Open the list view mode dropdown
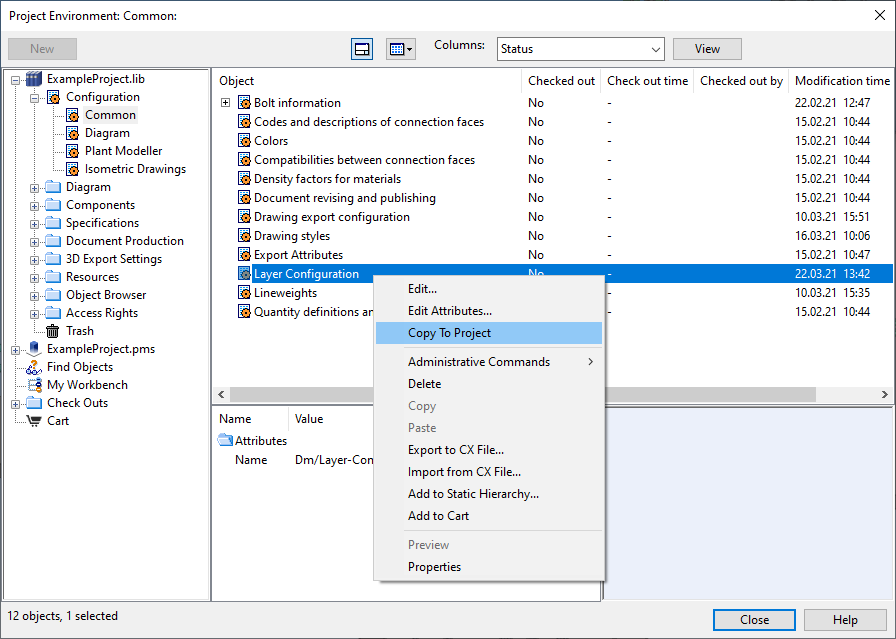 400,49
